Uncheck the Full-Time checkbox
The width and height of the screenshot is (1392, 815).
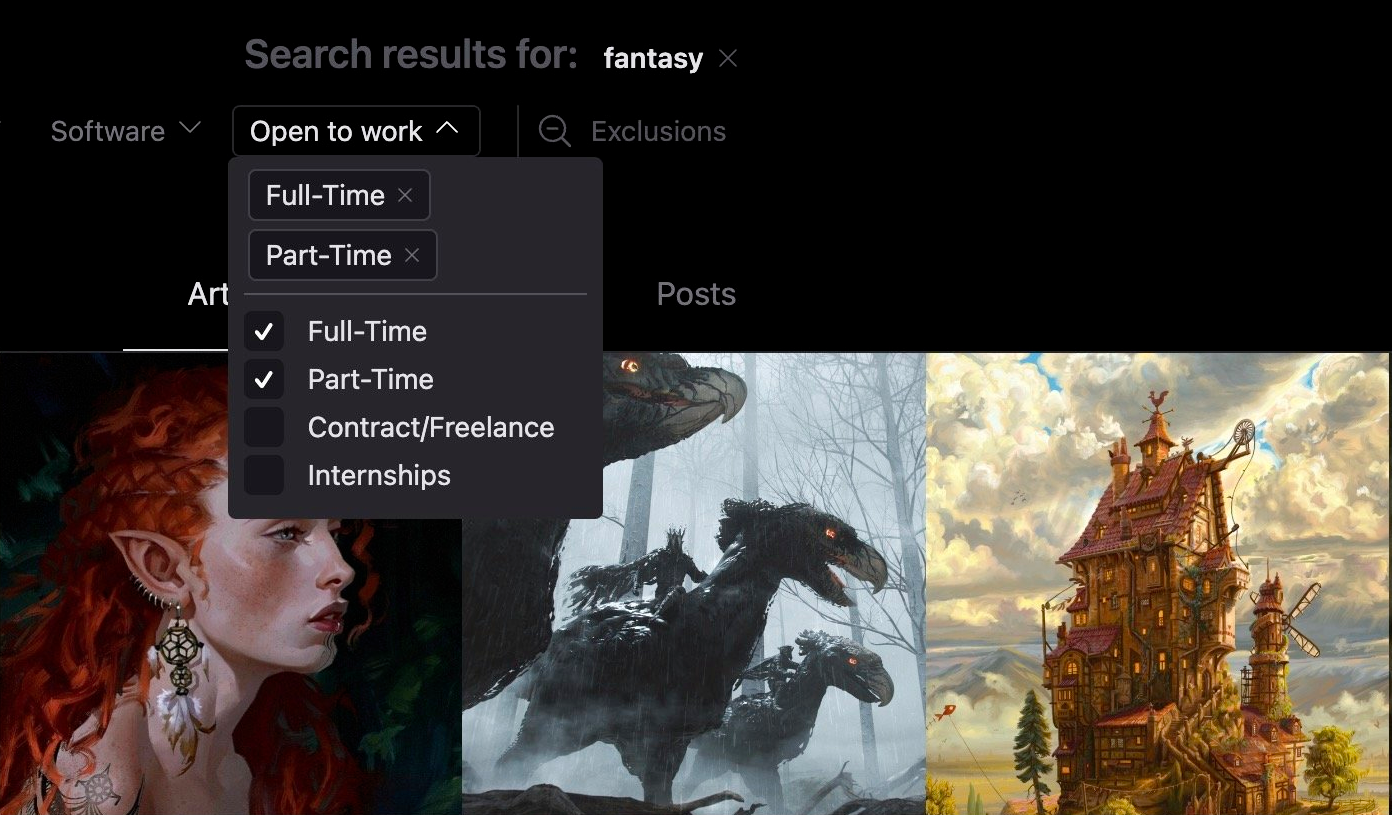coord(264,331)
